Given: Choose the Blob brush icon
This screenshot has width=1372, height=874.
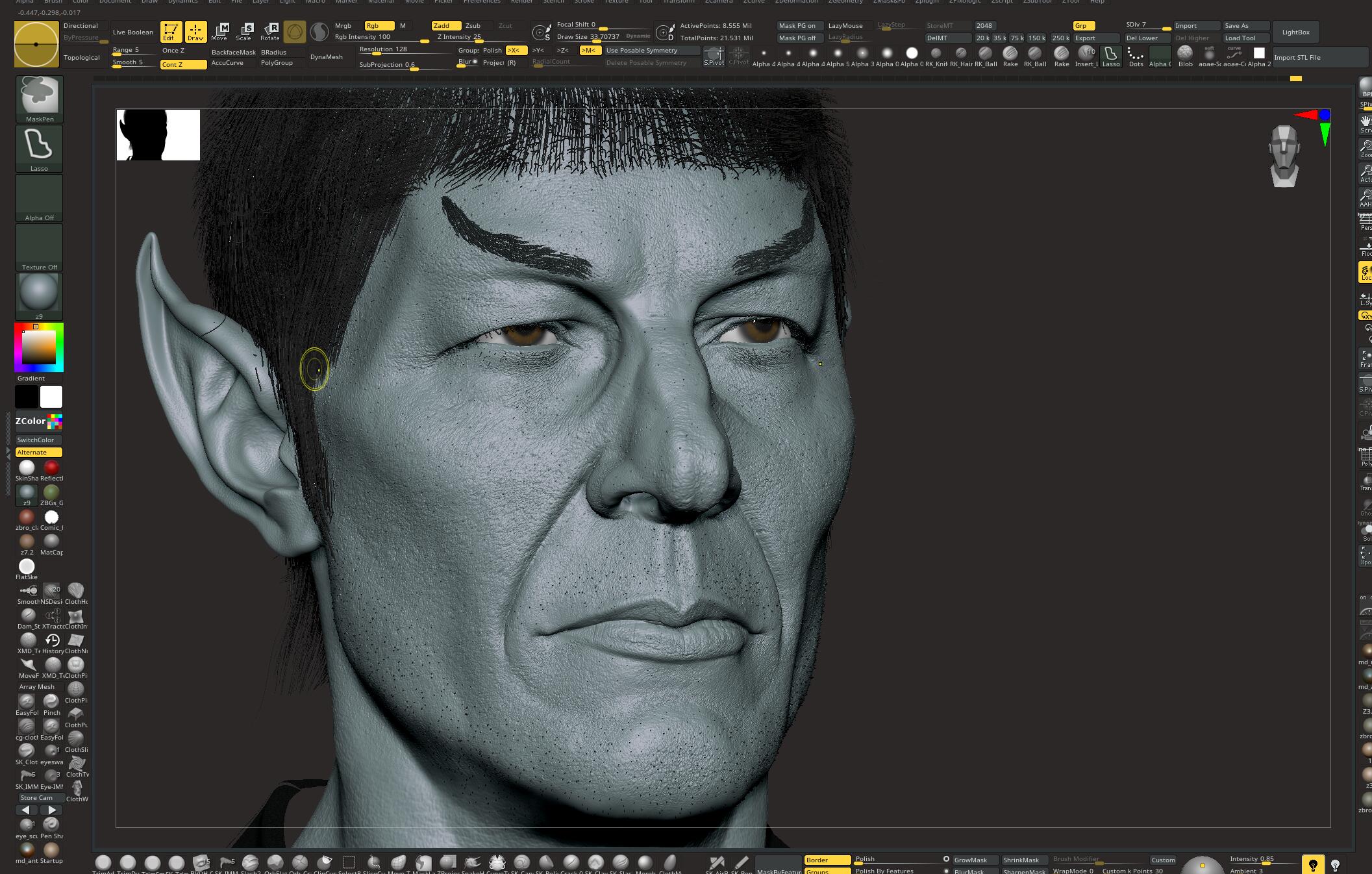Looking at the screenshot, I should (x=1185, y=56).
